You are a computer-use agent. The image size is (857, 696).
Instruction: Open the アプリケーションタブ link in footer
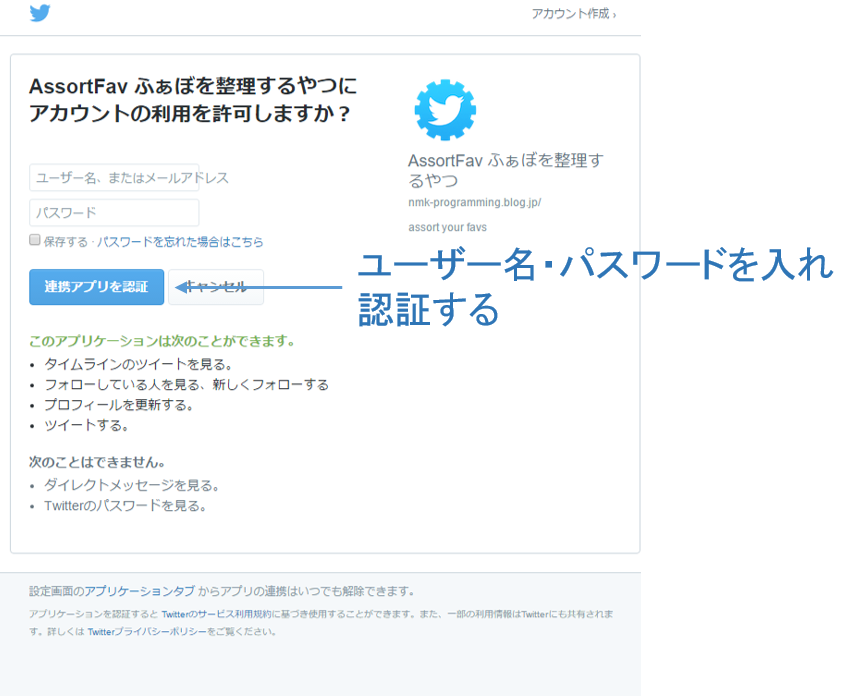tap(139, 591)
